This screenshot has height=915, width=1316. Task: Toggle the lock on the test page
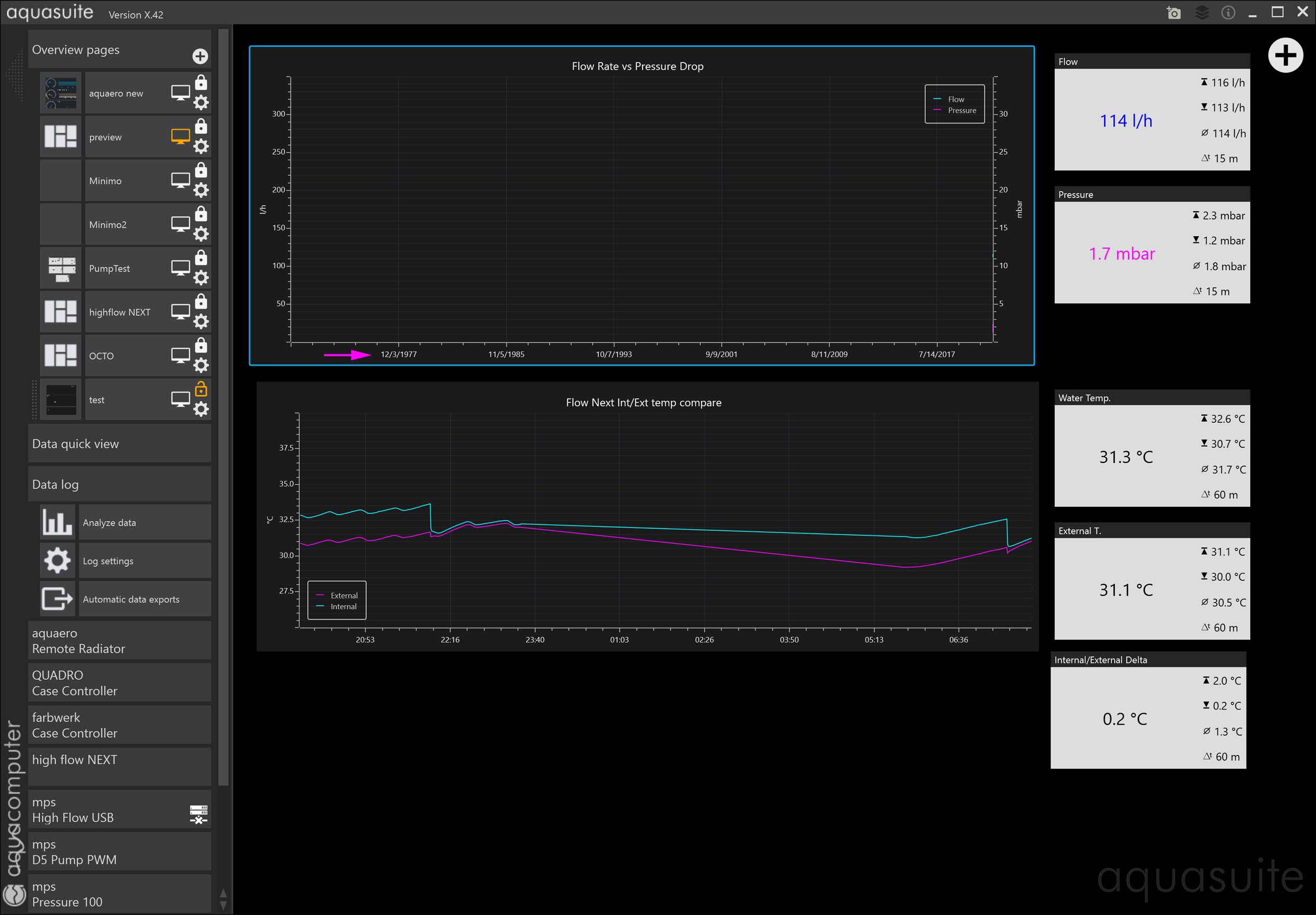[201, 389]
